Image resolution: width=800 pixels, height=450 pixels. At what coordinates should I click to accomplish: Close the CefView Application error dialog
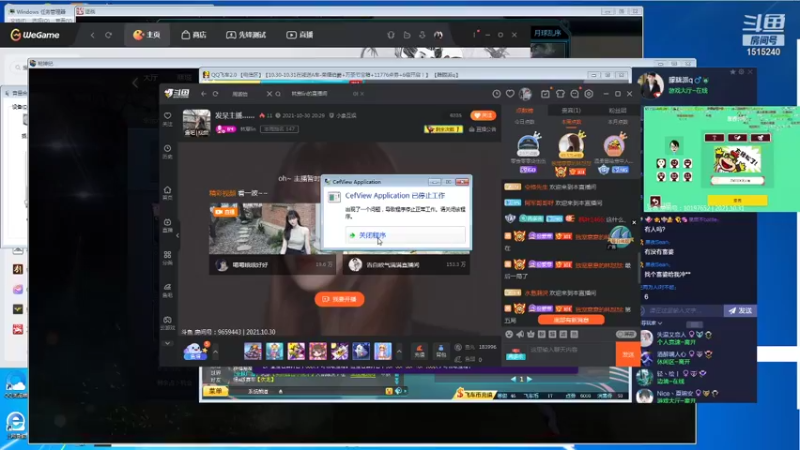pyautogui.click(x=462, y=182)
